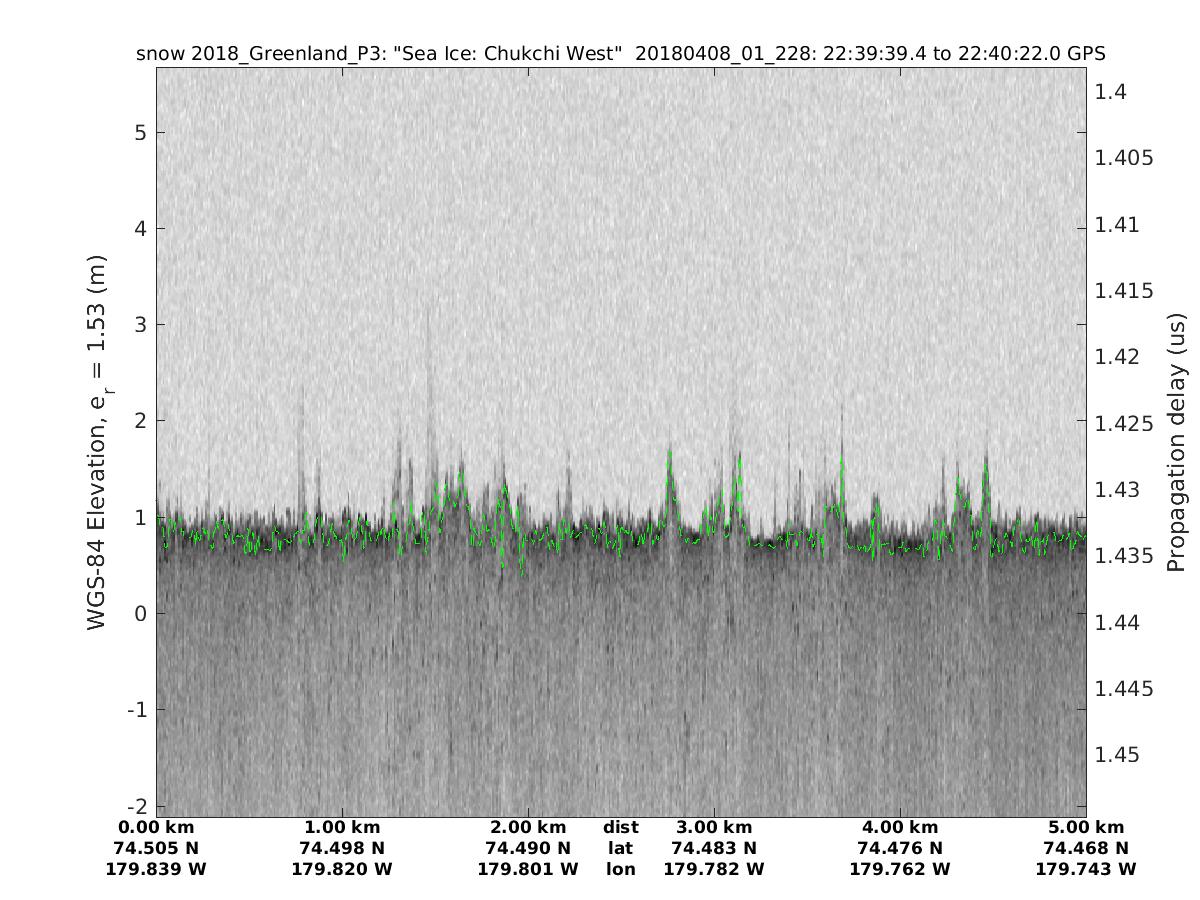
Task: Click the 'lat' legend label below axis
Action: (621, 849)
